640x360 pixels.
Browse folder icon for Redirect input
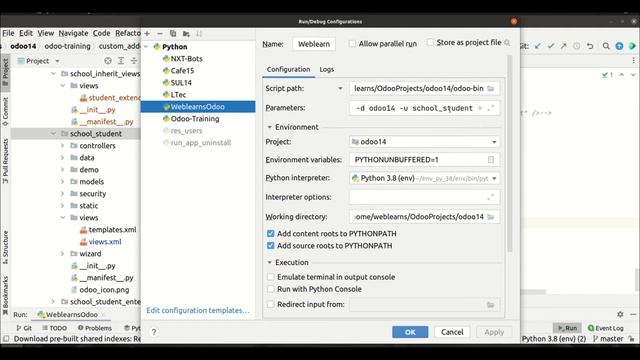(x=491, y=304)
